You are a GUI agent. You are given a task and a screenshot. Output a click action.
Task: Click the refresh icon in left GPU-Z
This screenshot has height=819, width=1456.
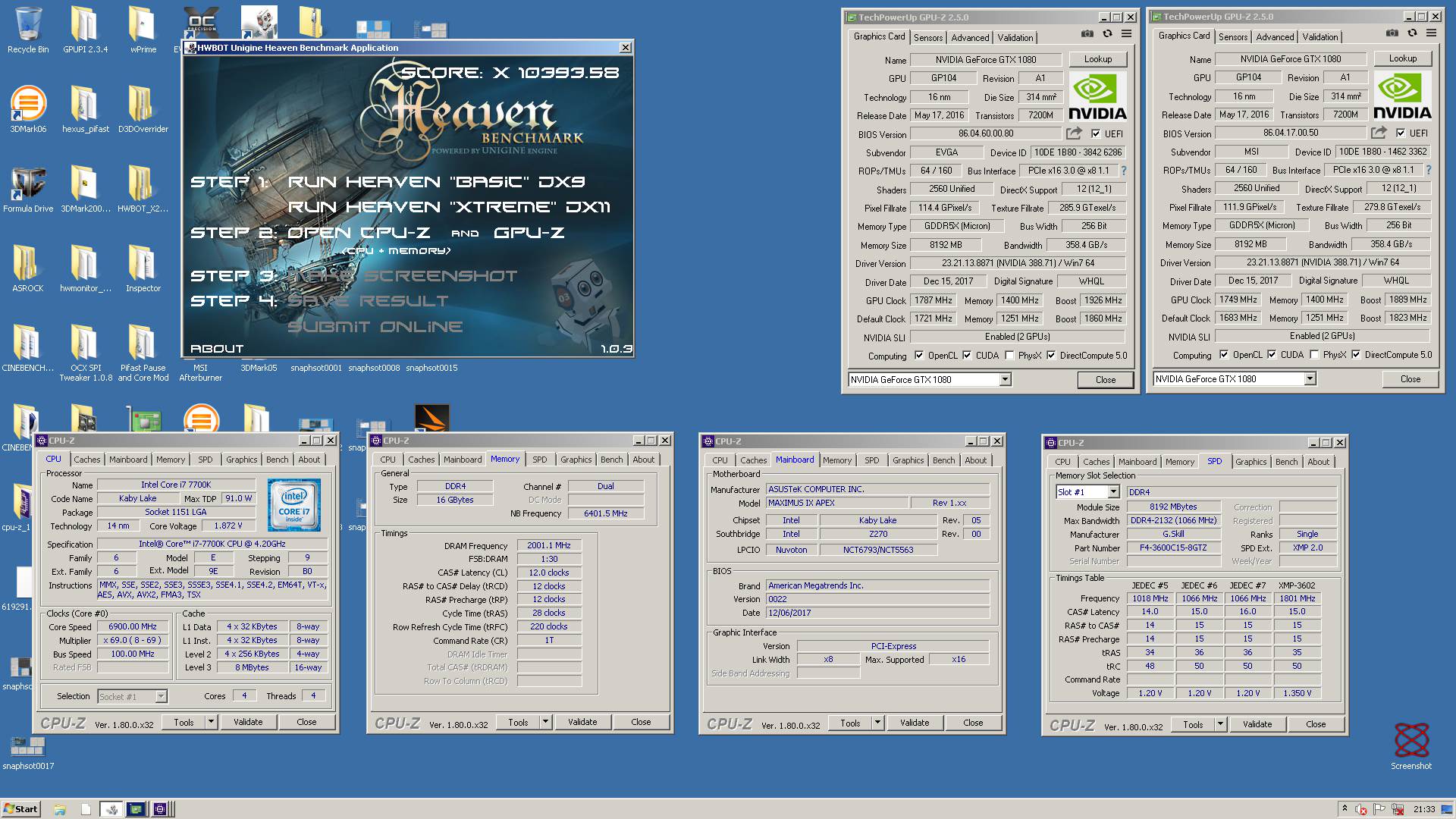[1107, 34]
